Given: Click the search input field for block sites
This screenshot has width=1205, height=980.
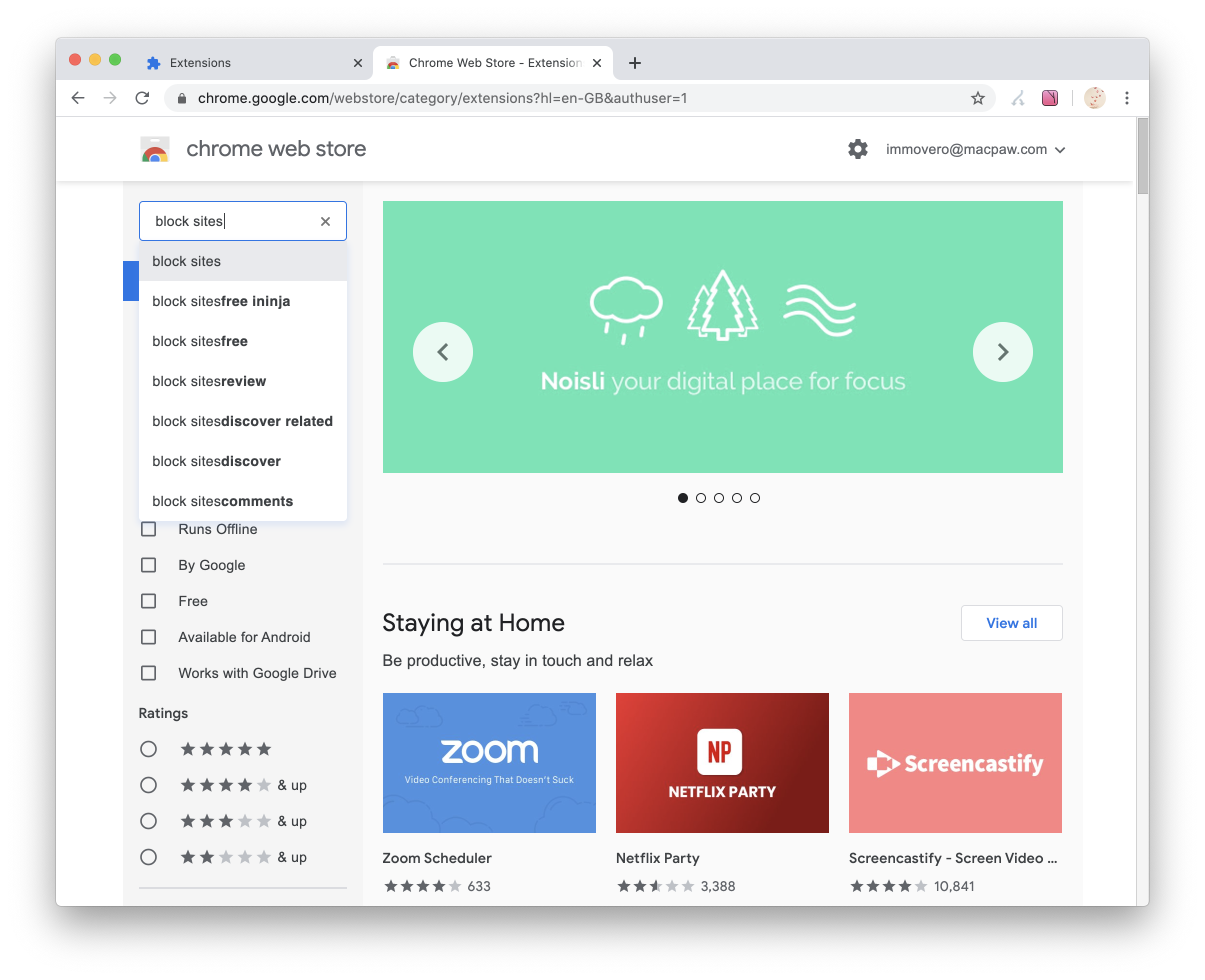Looking at the screenshot, I should coord(244,220).
